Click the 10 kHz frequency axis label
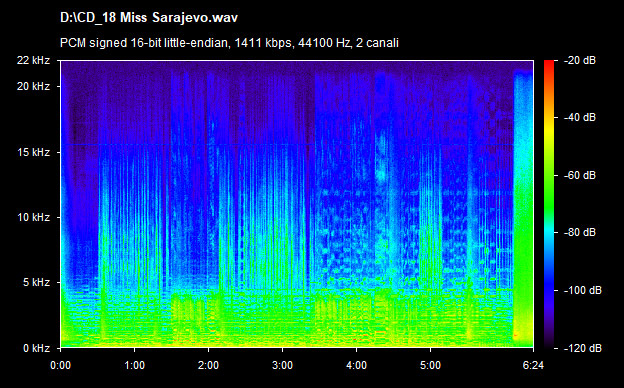This screenshot has width=624, height=388. [x=33, y=217]
